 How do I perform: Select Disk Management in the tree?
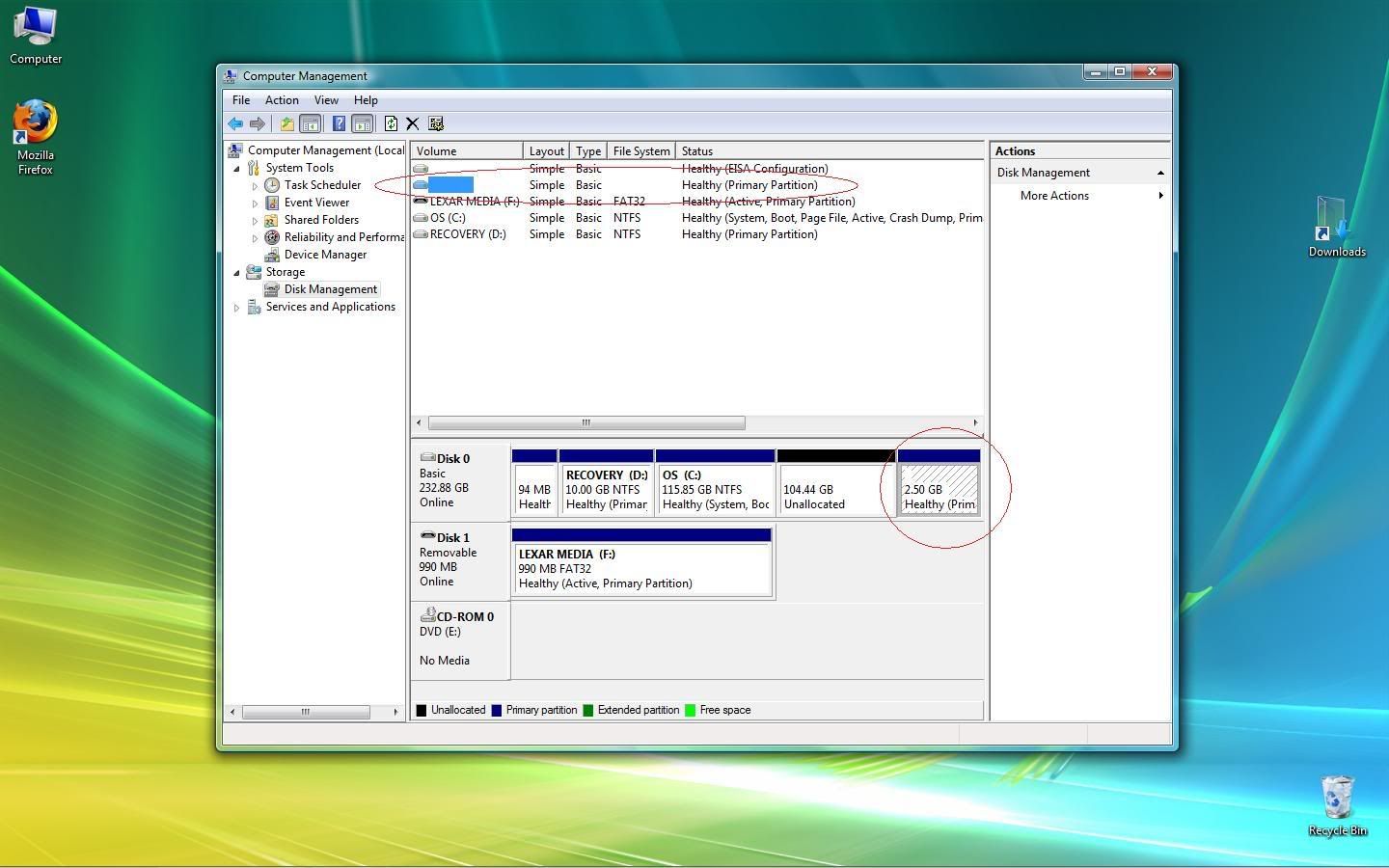pyautogui.click(x=331, y=288)
